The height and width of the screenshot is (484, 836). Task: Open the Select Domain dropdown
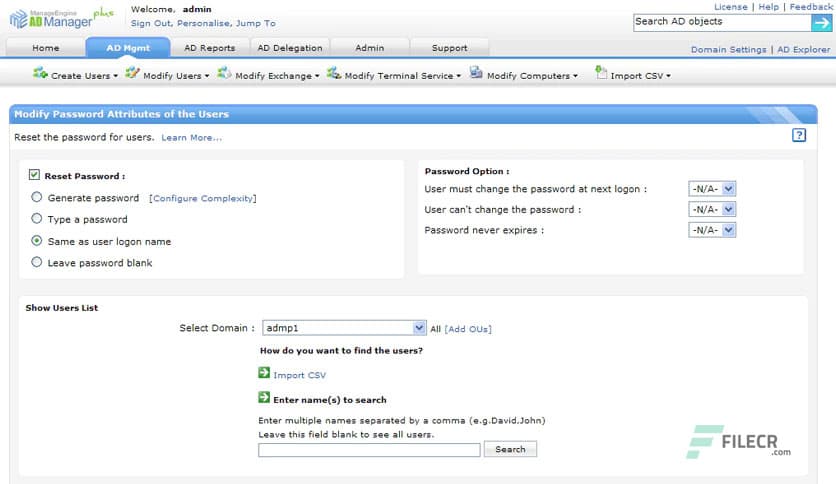pyautogui.click(x=344, y=328)
